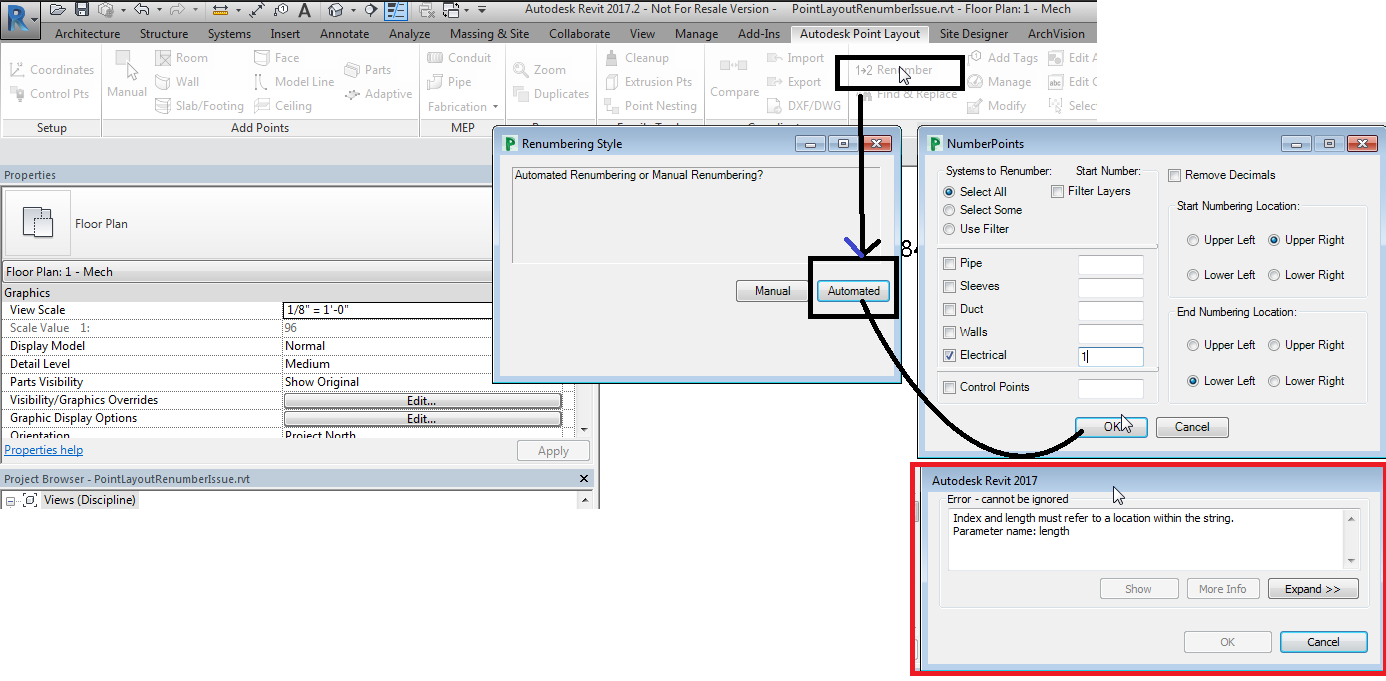Click the Manage tool with gauge icon
Viewport: 1386px width, 681px height.
coord(999,82)
